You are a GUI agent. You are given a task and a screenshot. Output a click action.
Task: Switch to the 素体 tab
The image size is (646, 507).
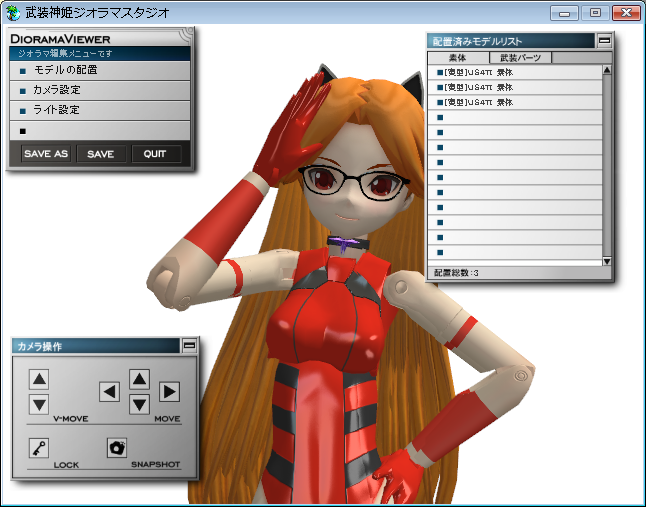[x=458, y=57]
